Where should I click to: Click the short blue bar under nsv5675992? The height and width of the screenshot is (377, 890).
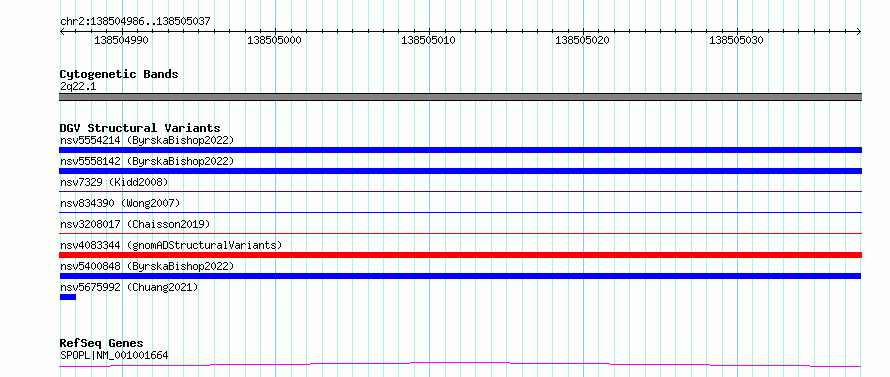pos(68,297)
